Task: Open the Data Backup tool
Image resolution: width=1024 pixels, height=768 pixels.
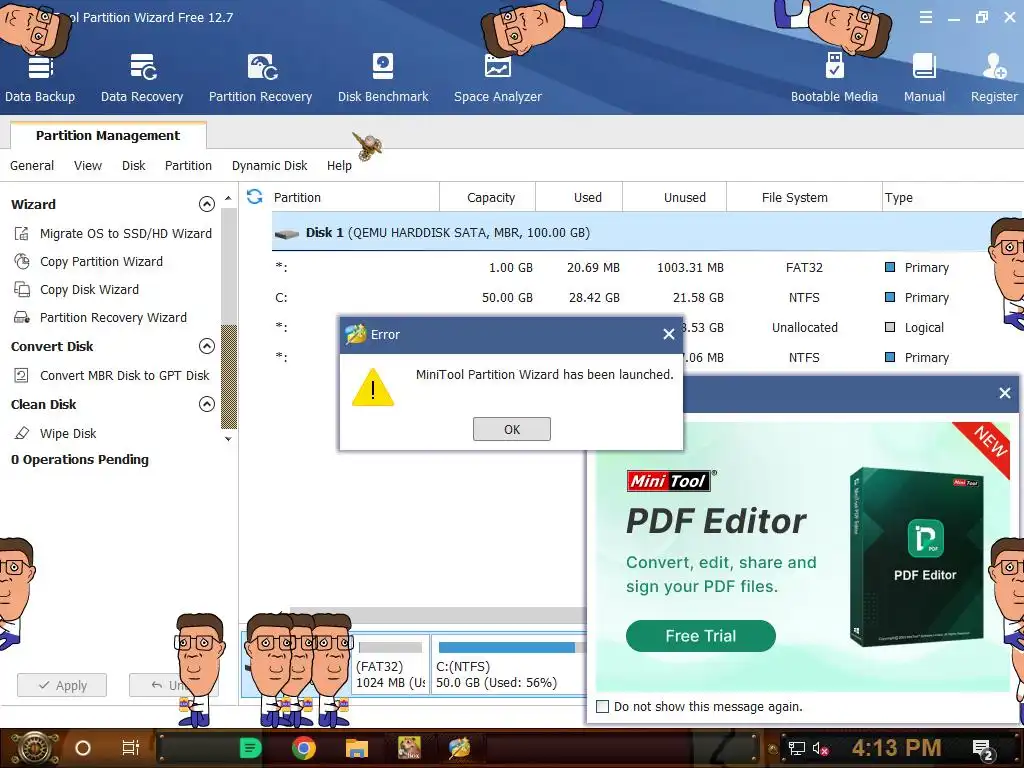Action: (x=40, y=78)
